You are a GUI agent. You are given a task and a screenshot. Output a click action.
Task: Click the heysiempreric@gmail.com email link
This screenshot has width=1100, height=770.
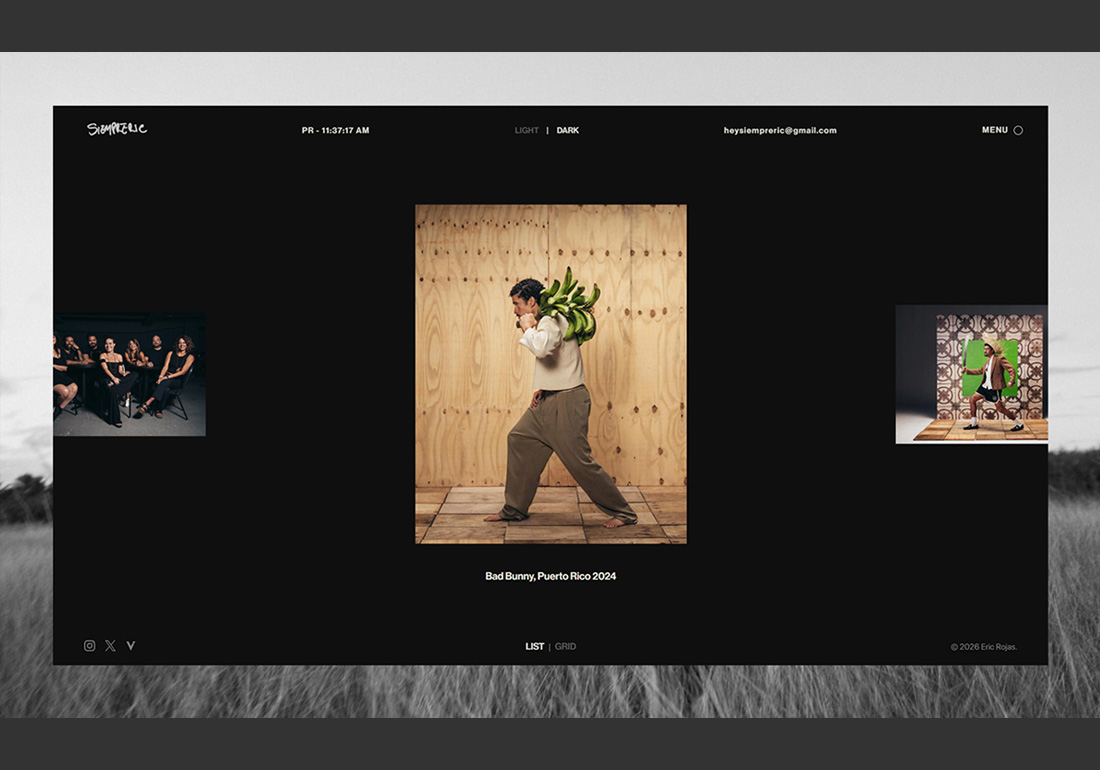click(780, 130)
